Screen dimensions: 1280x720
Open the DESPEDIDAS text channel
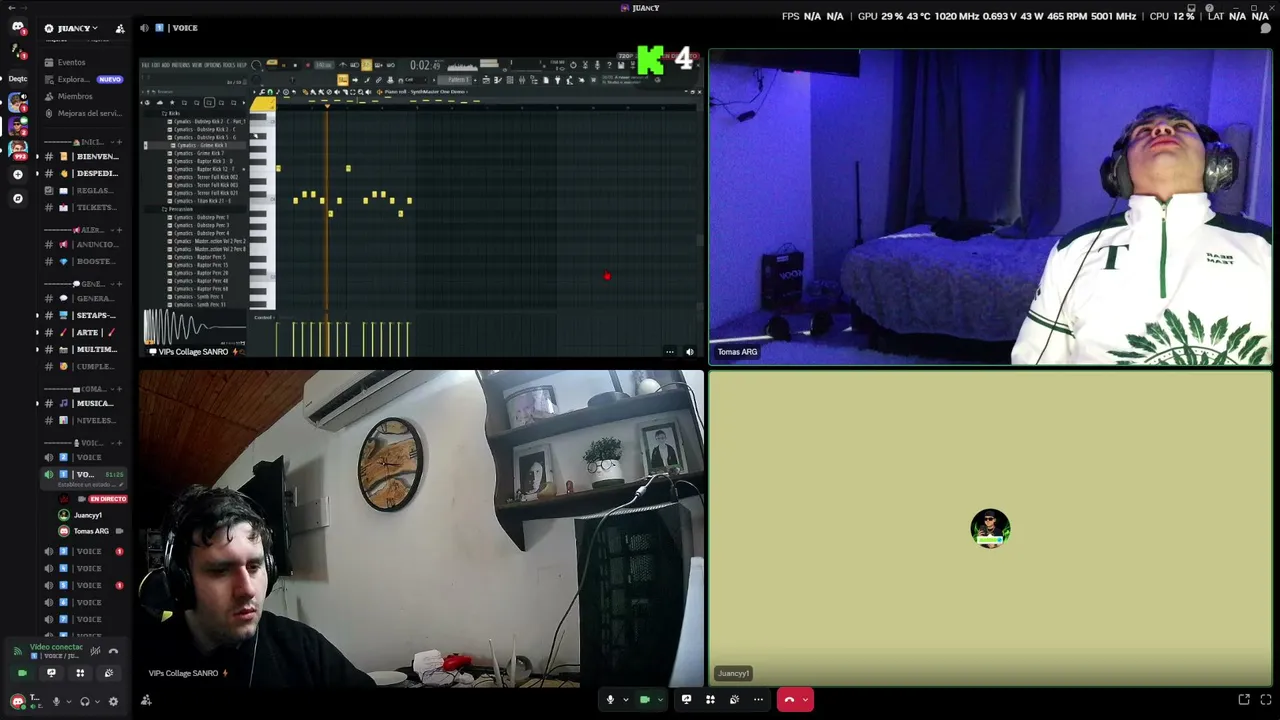pyautogui.click(x=84, y=173)
